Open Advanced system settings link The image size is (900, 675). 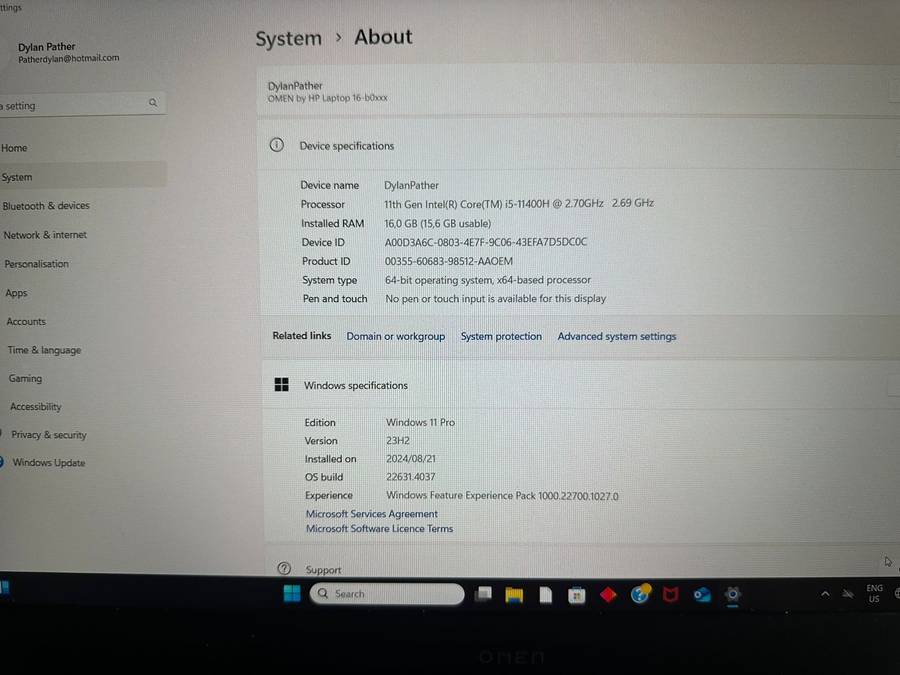[616, 337]
